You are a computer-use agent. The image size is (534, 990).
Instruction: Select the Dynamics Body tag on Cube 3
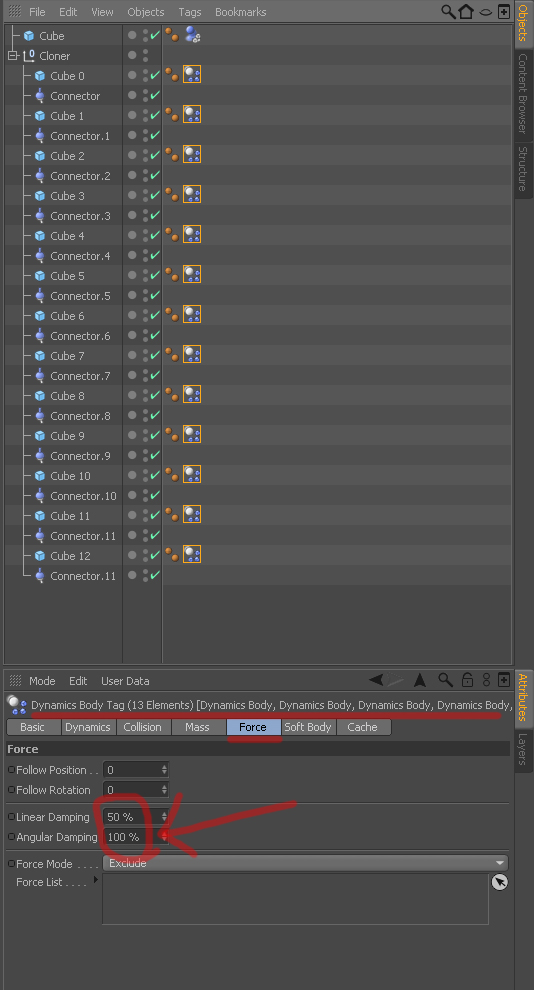(192, 195)
